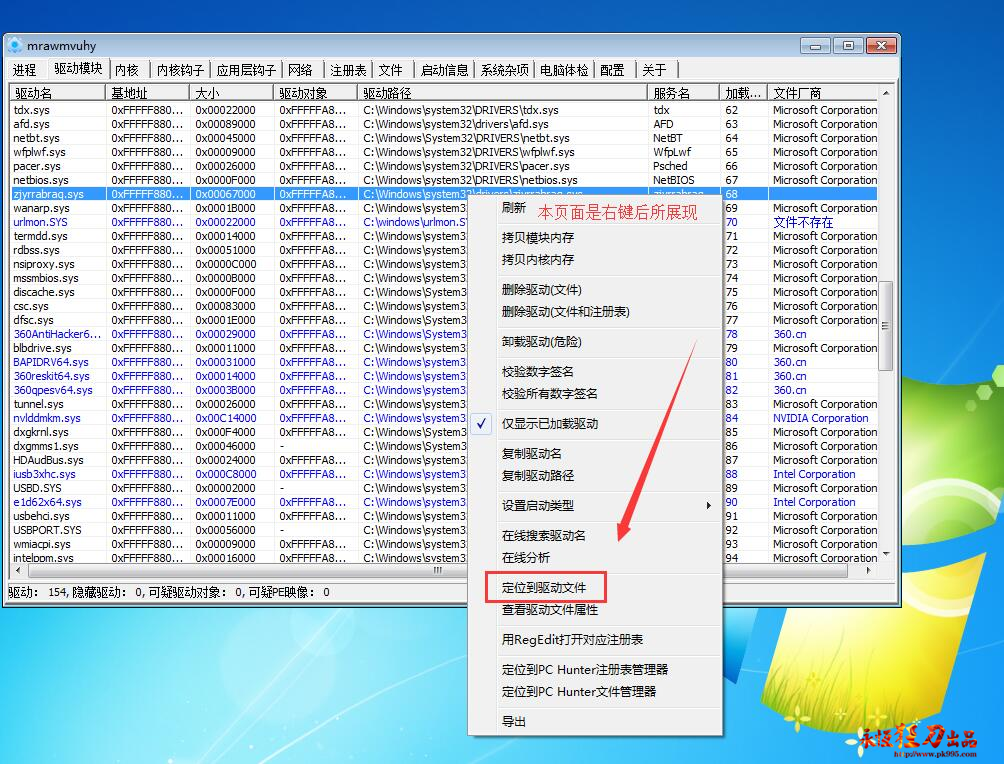
Task: Sort by the 驱动路径 column header
Action: tap(503, 93)
